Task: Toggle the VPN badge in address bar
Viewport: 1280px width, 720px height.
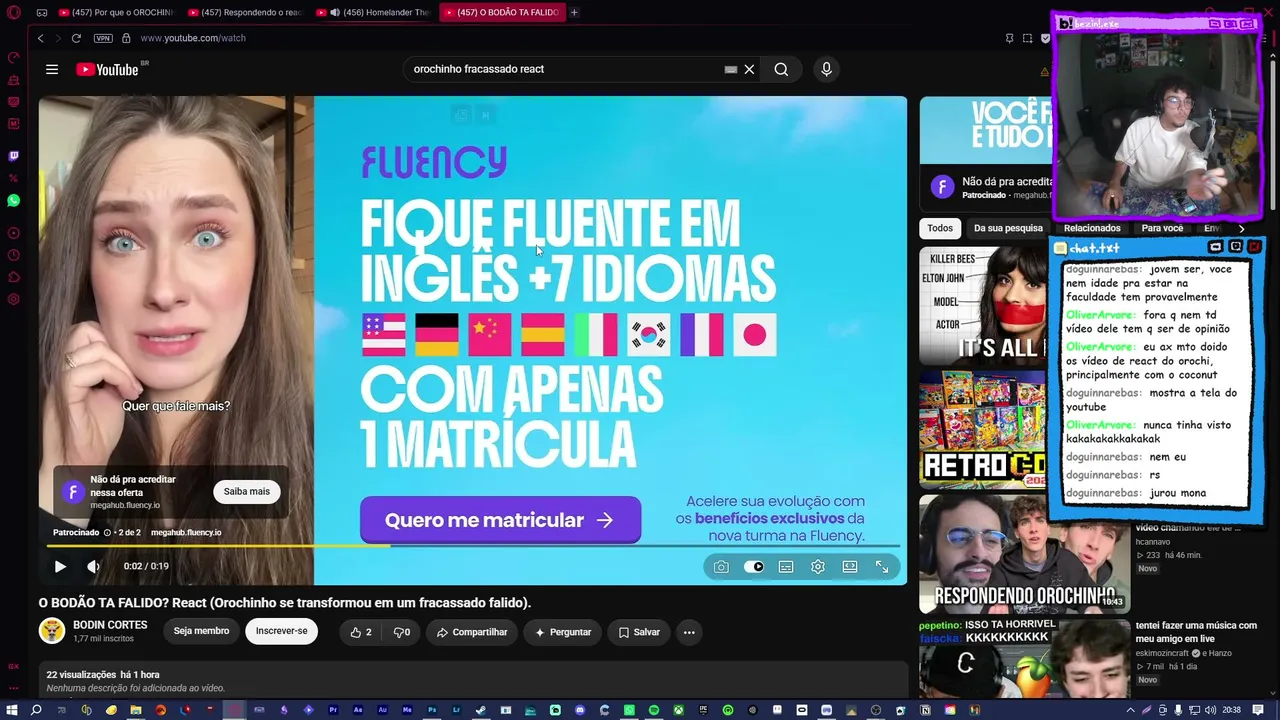Action: [103, 38]
